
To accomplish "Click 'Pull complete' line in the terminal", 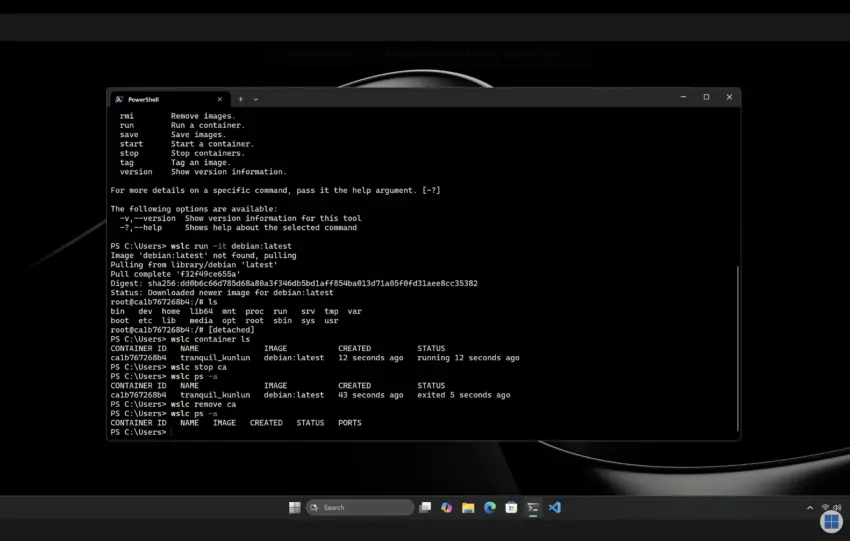I will (x=175, y=274).
